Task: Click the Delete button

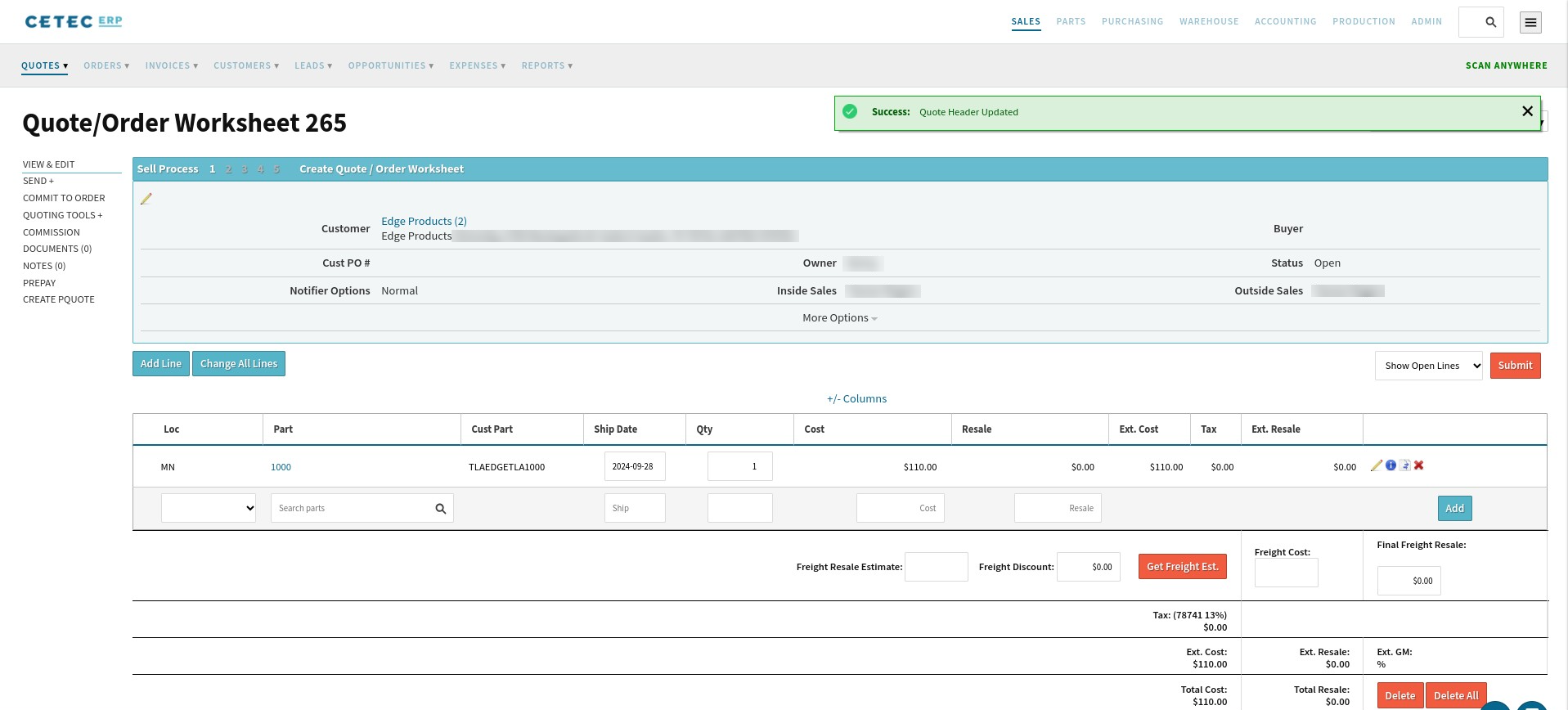Action: 1400,695
